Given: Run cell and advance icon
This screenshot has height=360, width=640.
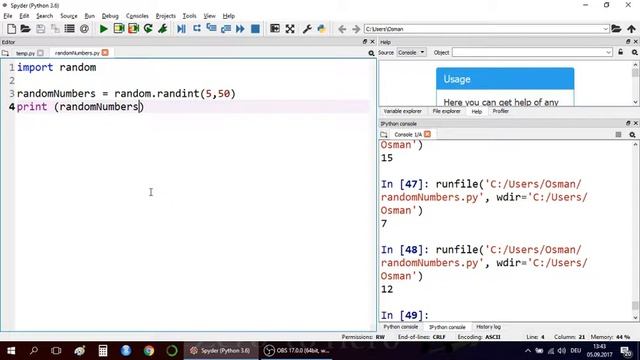Looking at the screenshot, I should click(x=133, y=29).
